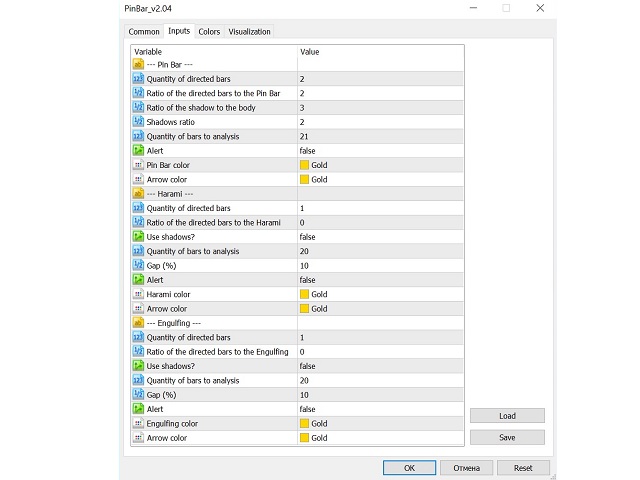Click the color icon beside Pin Bar color
Viewport: 640px width, 480px height.
[138, 165]
